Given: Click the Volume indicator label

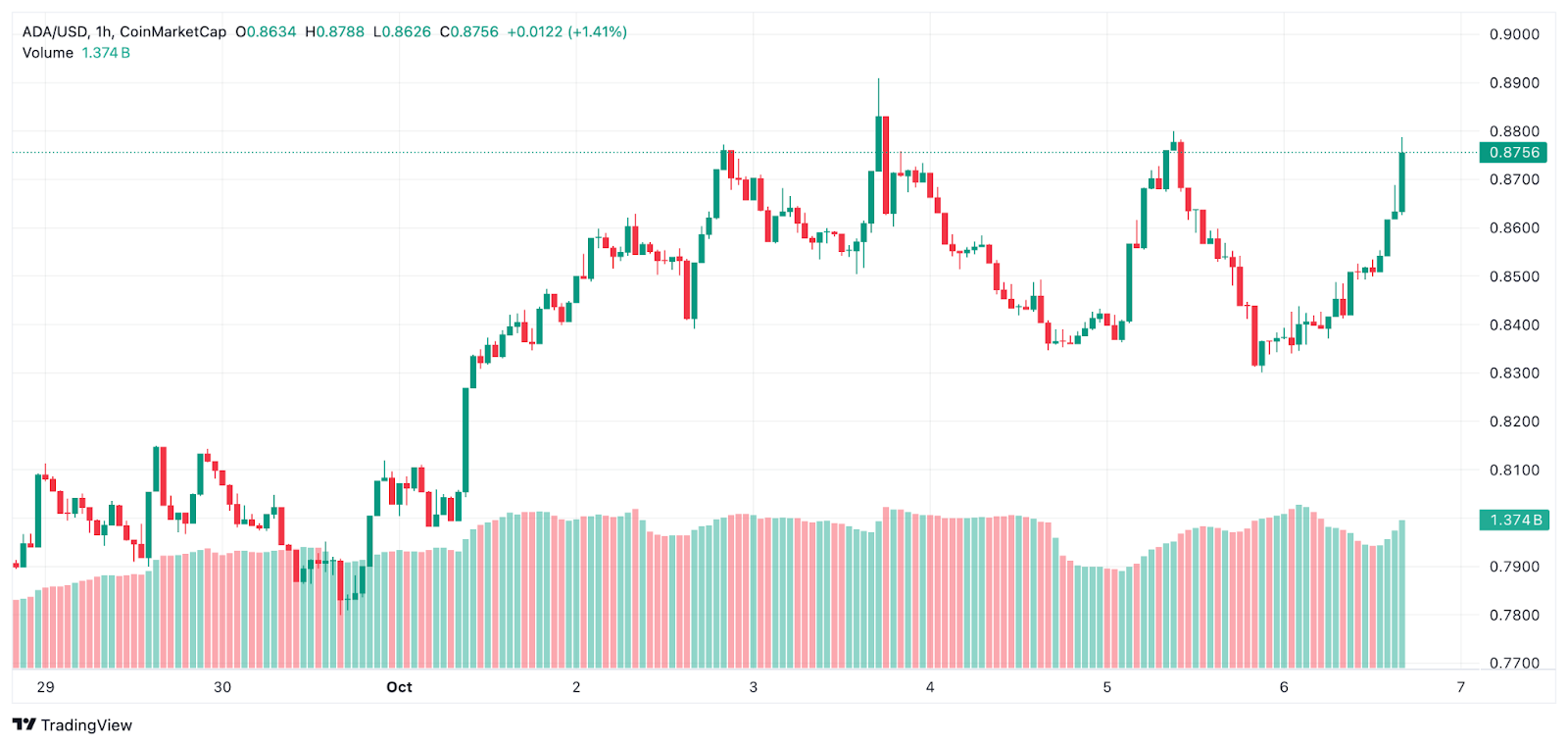Looking at the screenshot, I should (x=48, y=53).
